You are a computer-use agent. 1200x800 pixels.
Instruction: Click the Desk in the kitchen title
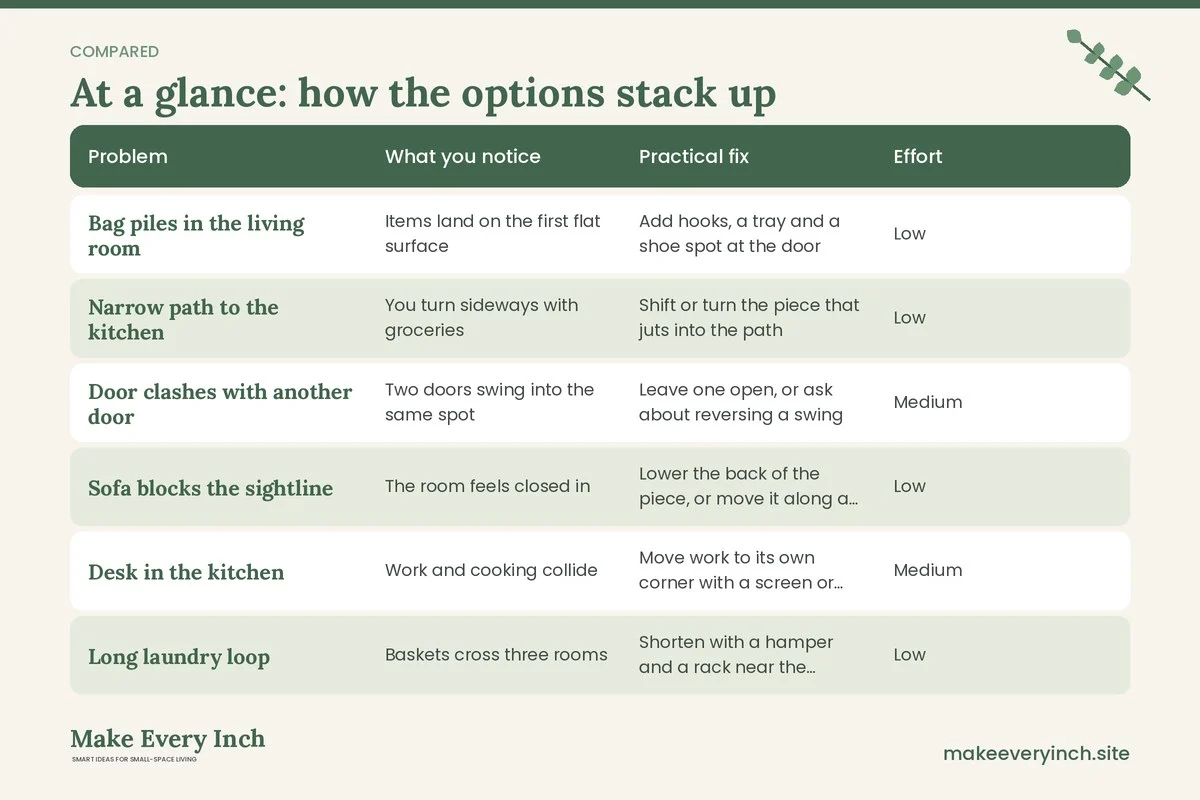[x=186, y=572]
